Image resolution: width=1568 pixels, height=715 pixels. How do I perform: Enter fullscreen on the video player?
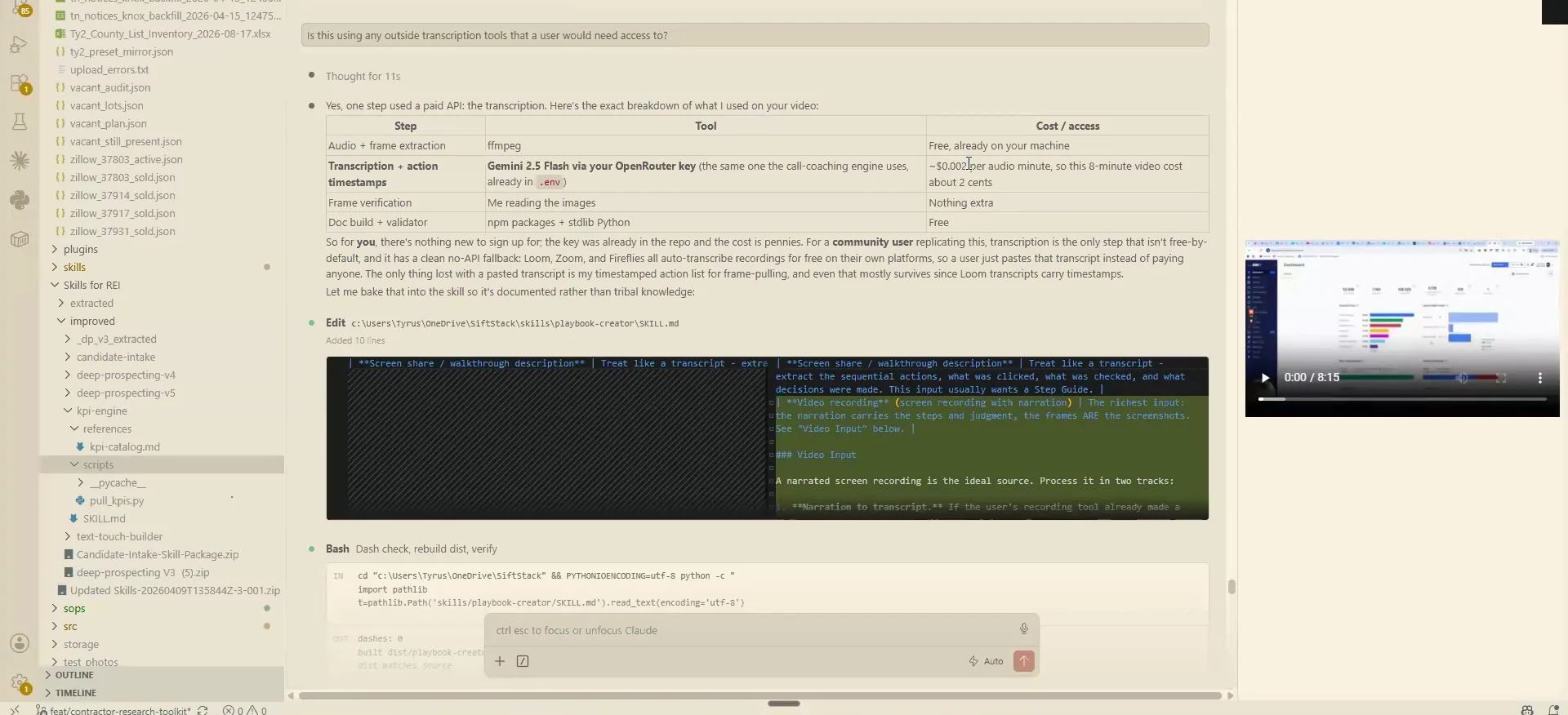pos(1501,378)
